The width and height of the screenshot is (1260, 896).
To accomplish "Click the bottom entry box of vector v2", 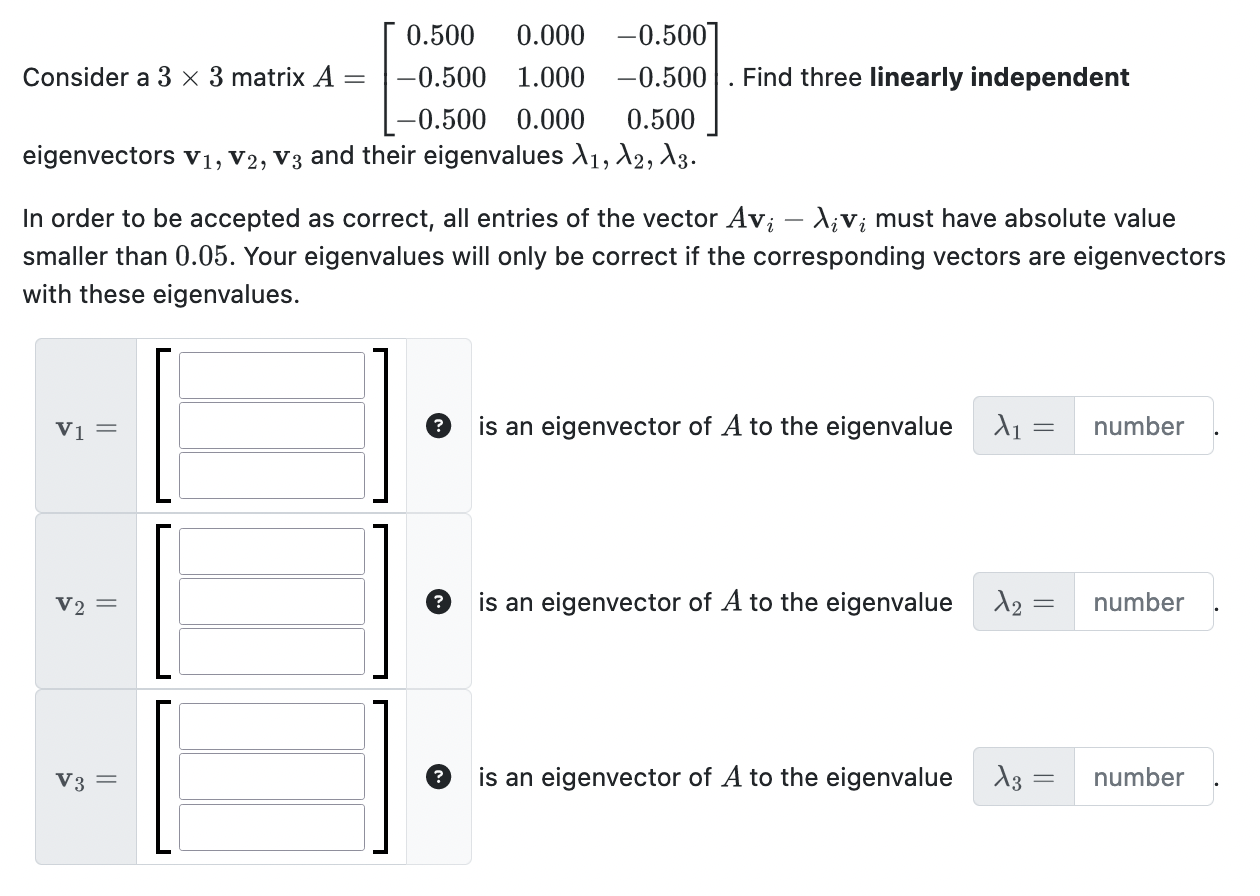I will click(271, 651).
